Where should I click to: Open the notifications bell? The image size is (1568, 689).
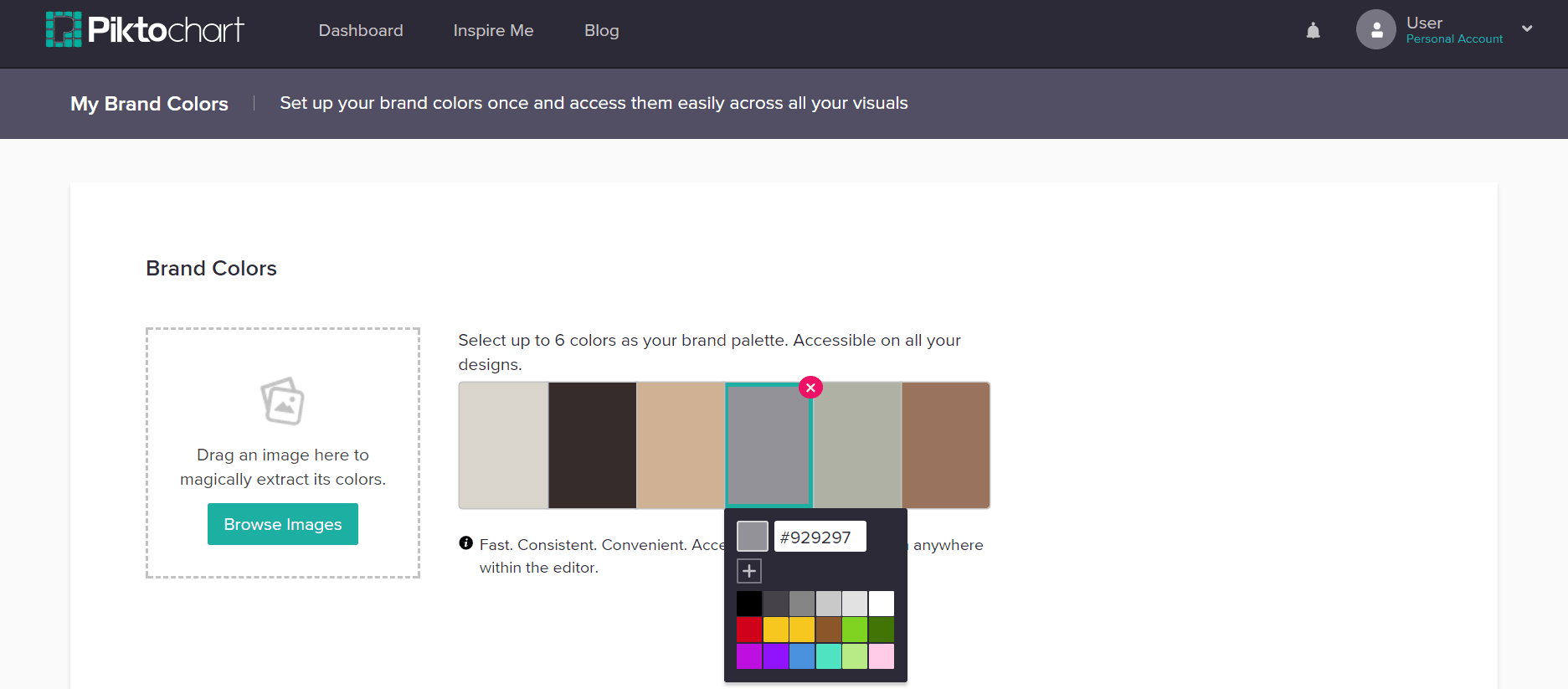tap(1313, 31)
